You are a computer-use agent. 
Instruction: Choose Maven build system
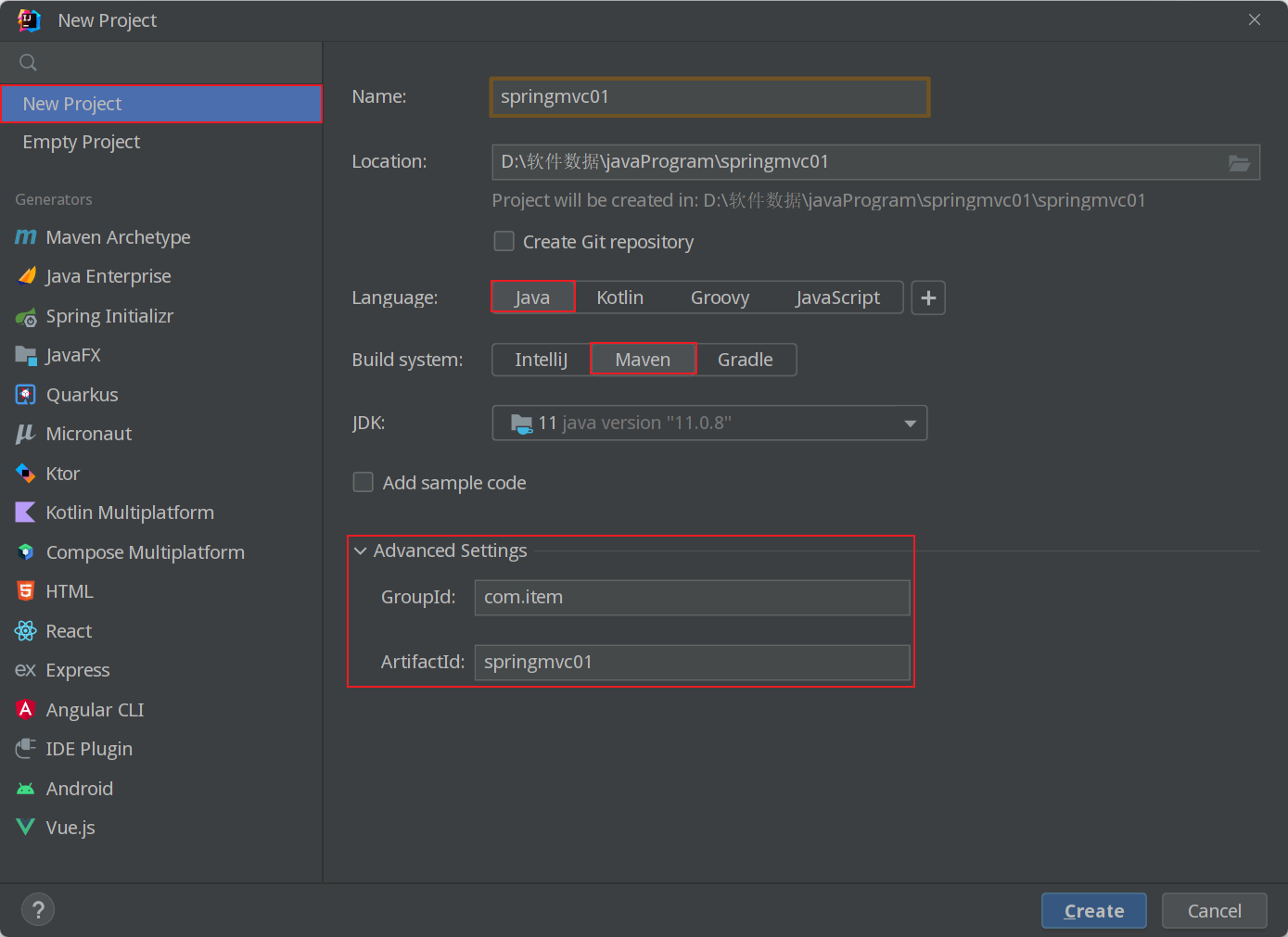click(x=643, y=360)
